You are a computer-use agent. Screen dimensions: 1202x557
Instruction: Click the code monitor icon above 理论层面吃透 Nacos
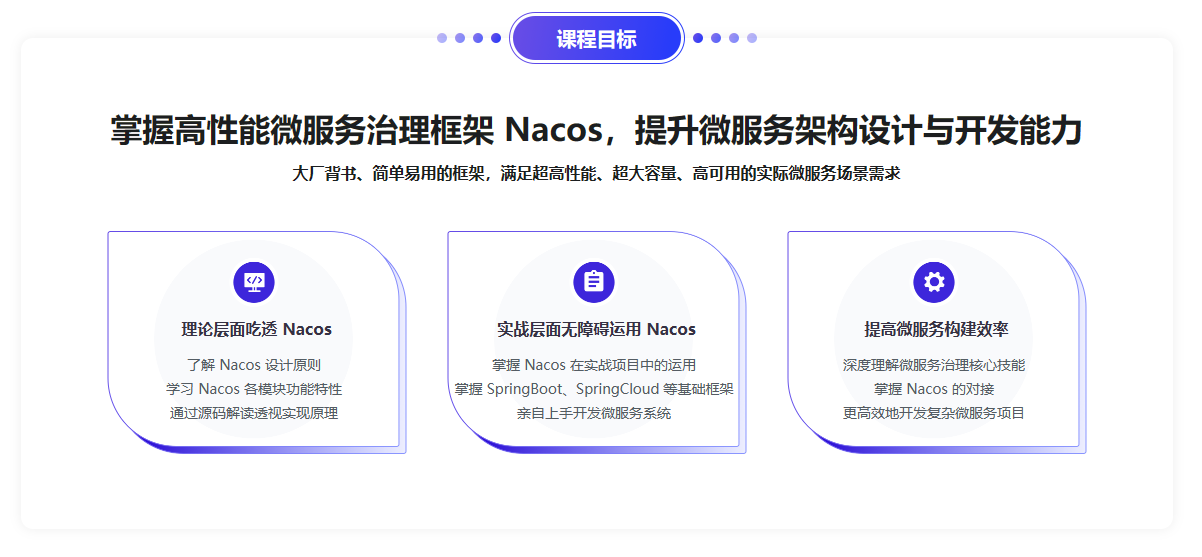tap(254, 281)
